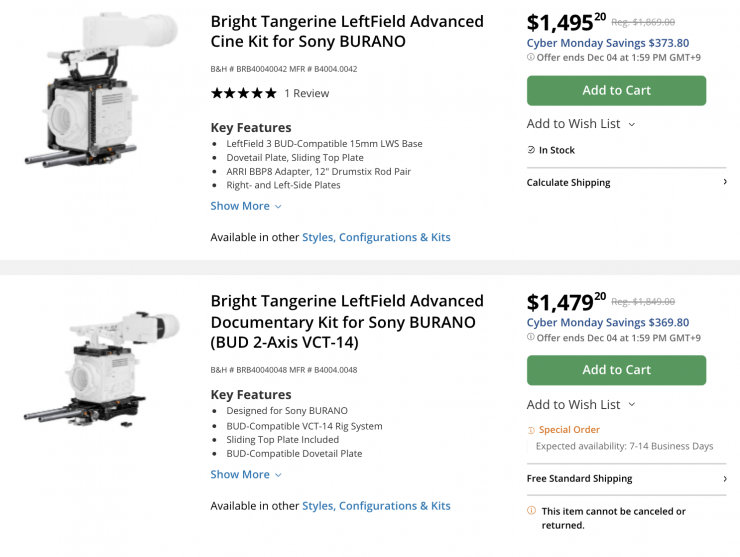The image size is (740, 557).
Task: Add the Documentary Kit to cart
Action: (616, 370)
